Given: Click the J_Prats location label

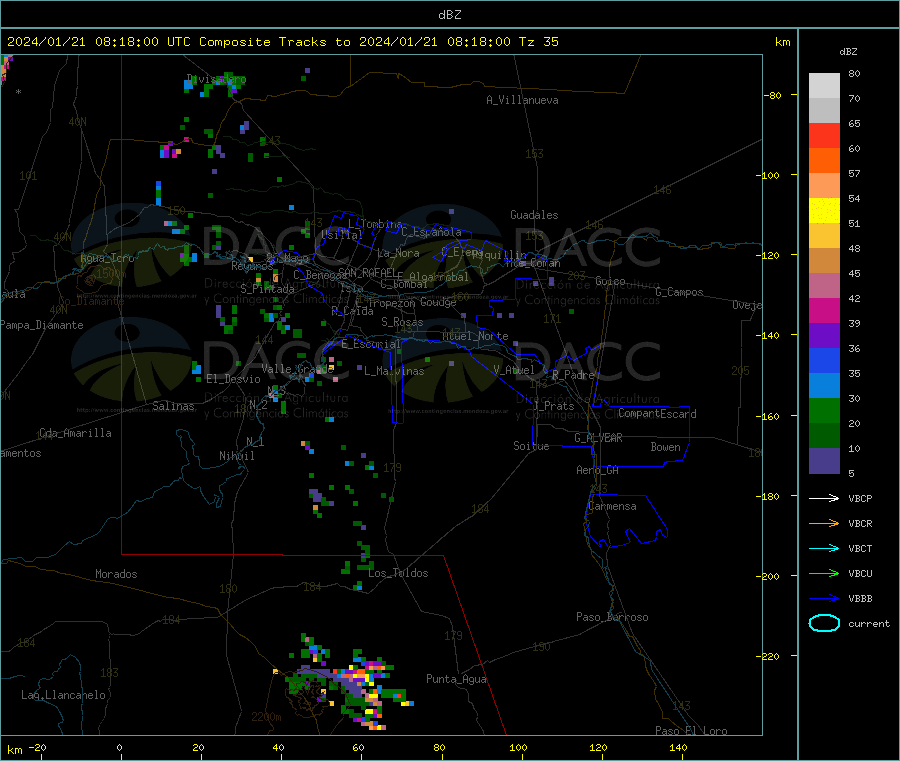Looking at the screenshot, I should [554, 405].
